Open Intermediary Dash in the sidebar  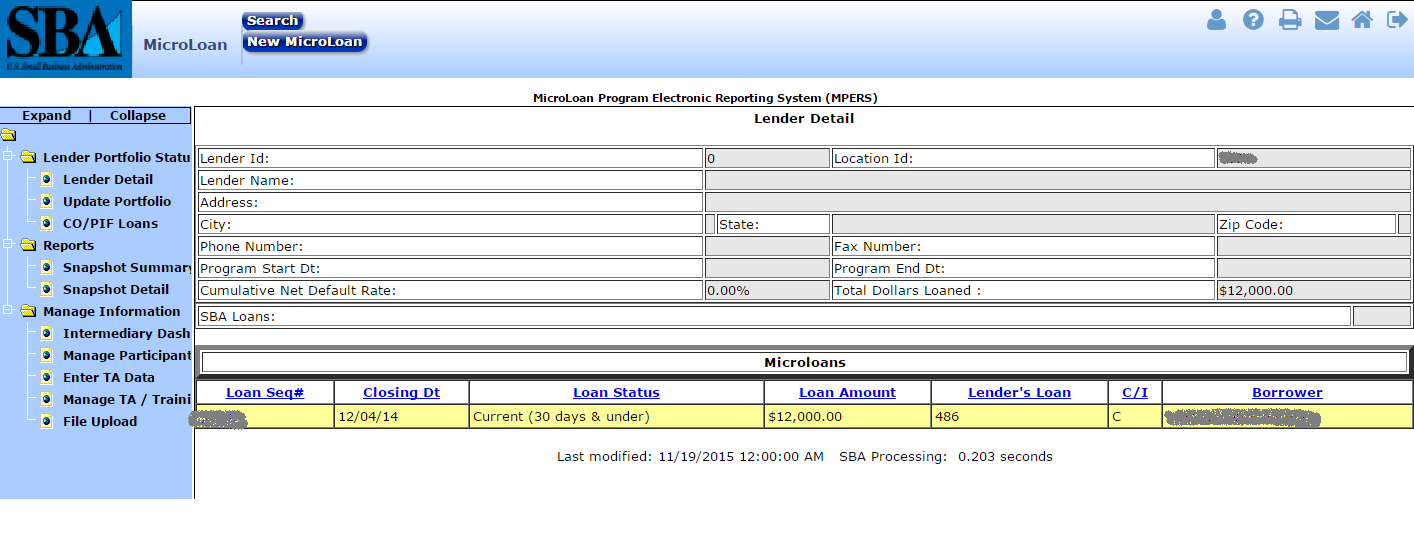[127, 333]
